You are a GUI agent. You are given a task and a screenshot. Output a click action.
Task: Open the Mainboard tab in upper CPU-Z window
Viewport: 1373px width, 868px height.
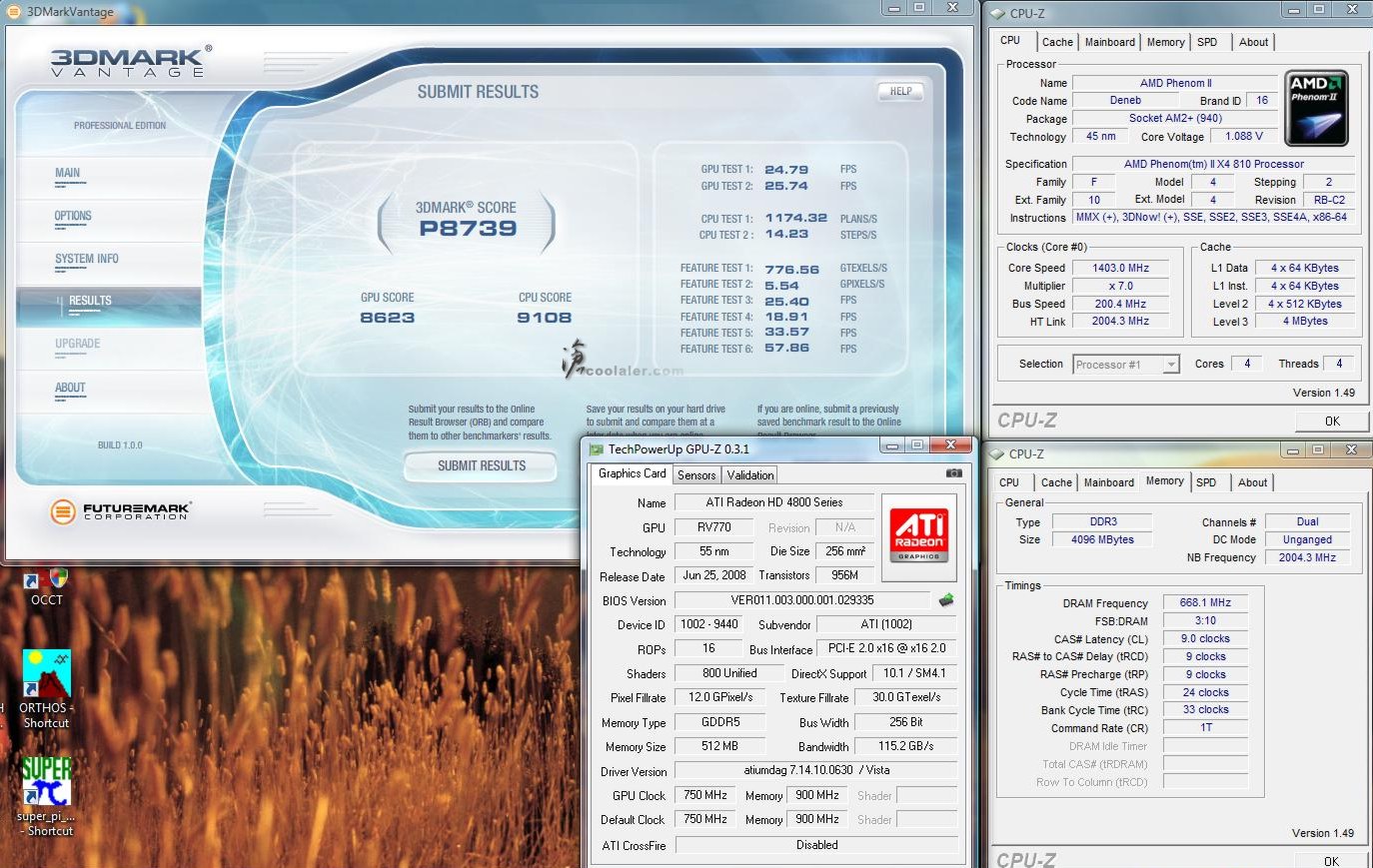tap(1110, 42)
